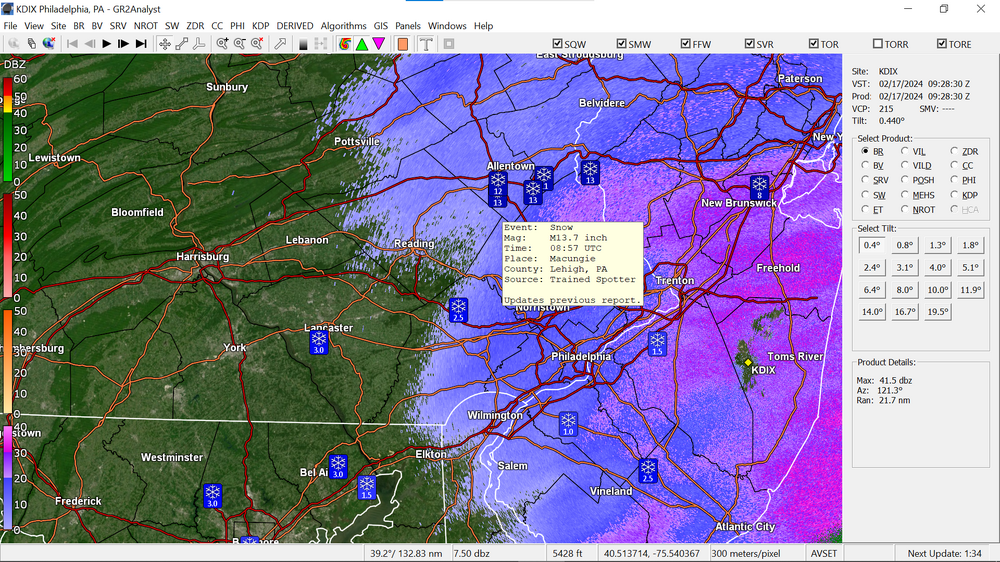Viewport: 1000px width, 562px height.
Task: Click the green triangle hail icon
Action: pos(362,43)
